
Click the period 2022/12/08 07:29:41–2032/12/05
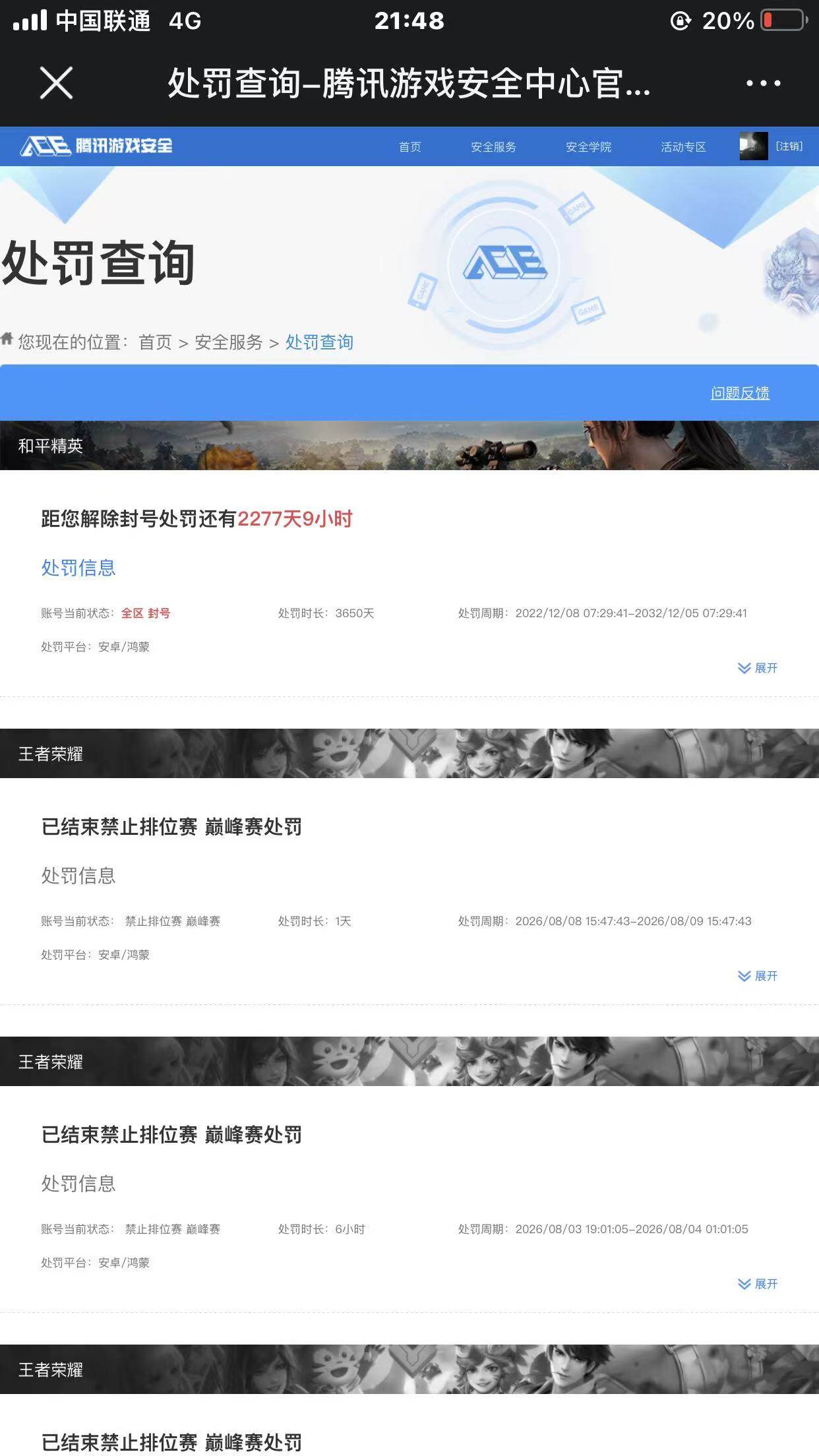(603, 613)
